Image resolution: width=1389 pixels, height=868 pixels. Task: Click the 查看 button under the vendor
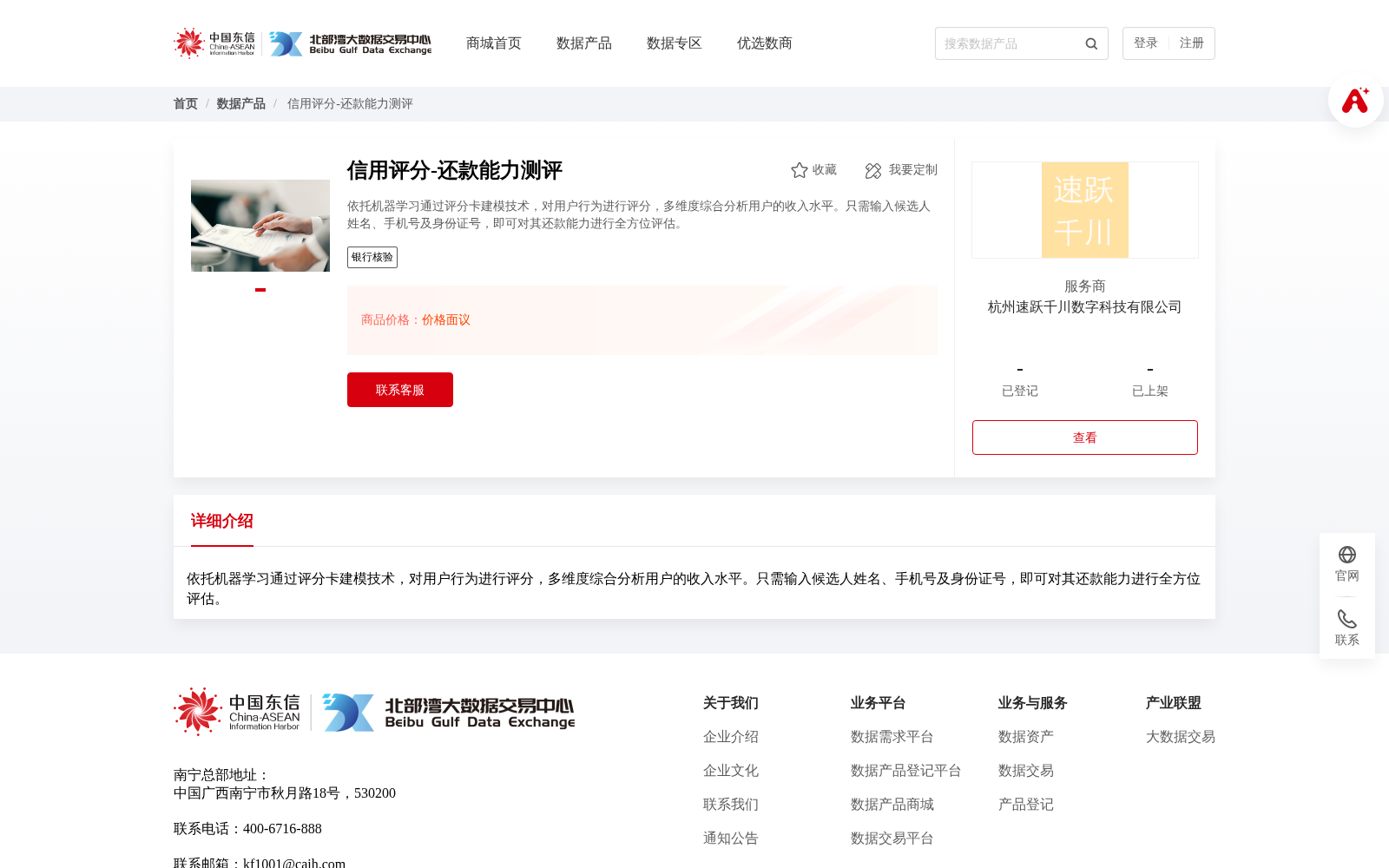coord(1085,437)
